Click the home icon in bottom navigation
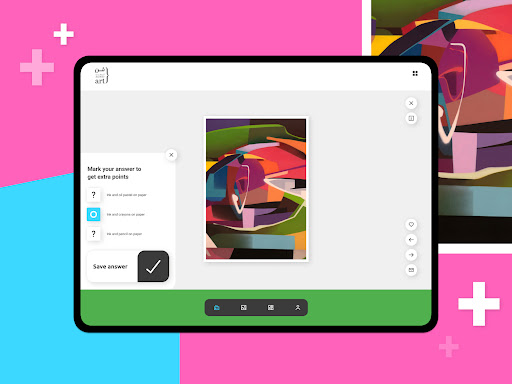Viewport: 512px width, 384px height. click(217, 307)
